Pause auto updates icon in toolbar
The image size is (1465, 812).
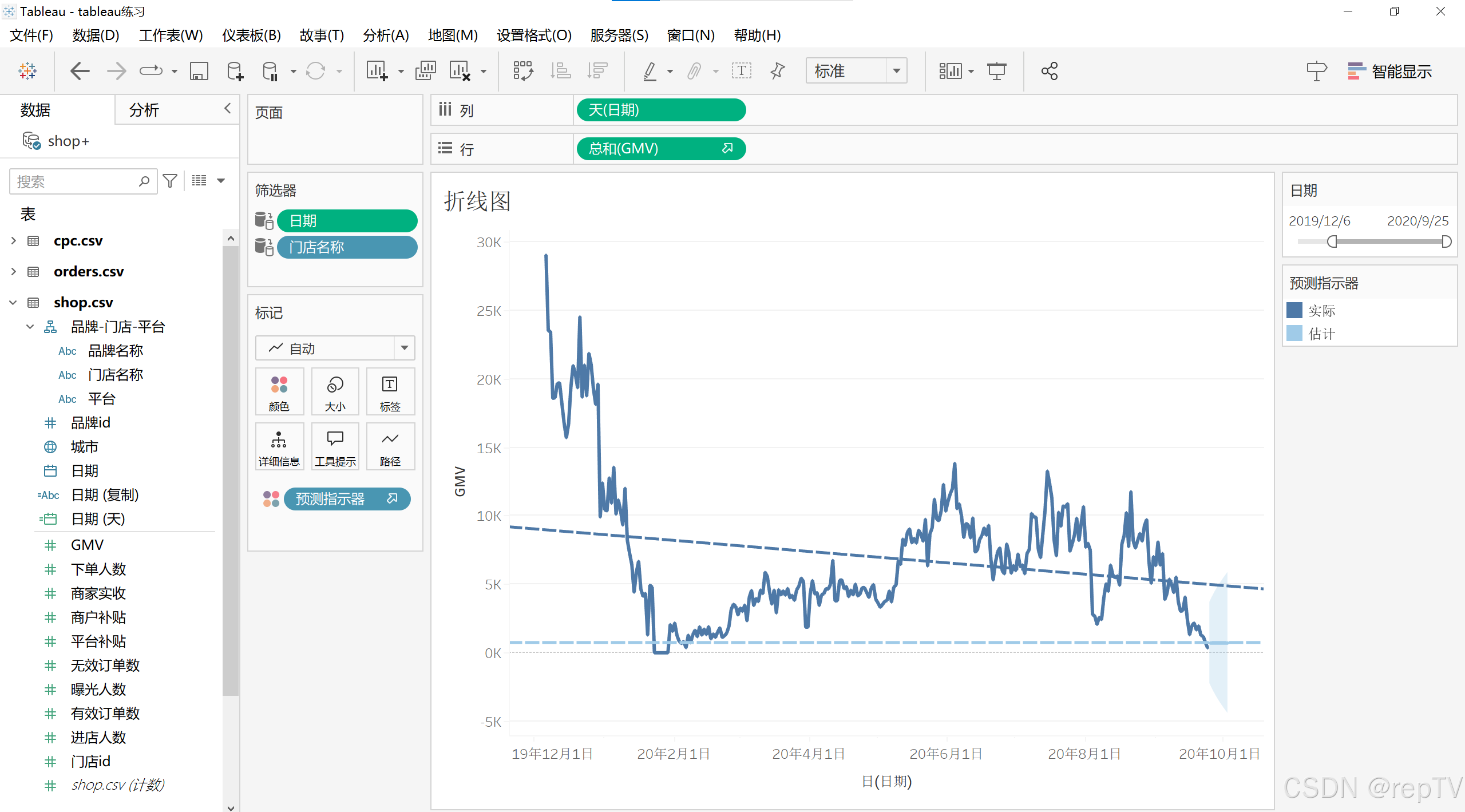270,71
